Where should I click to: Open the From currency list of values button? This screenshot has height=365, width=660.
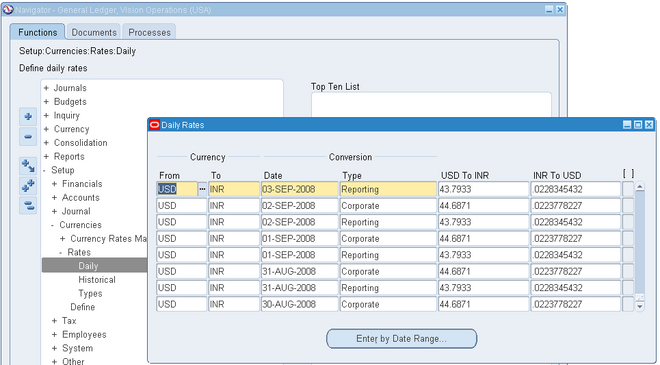point(202,189)
